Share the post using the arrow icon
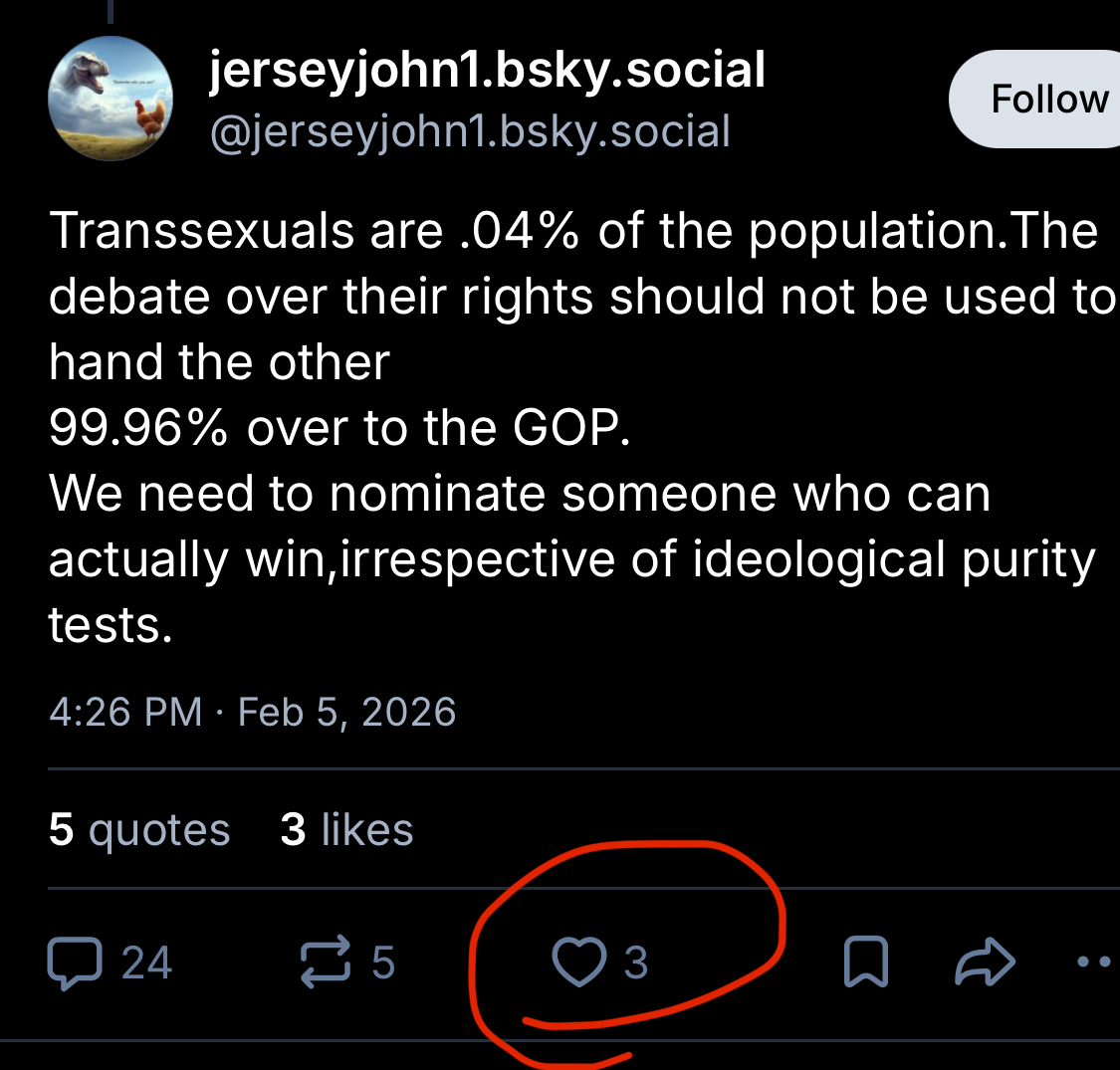This screenshot has width=1120, height=1070. [985, 963]
